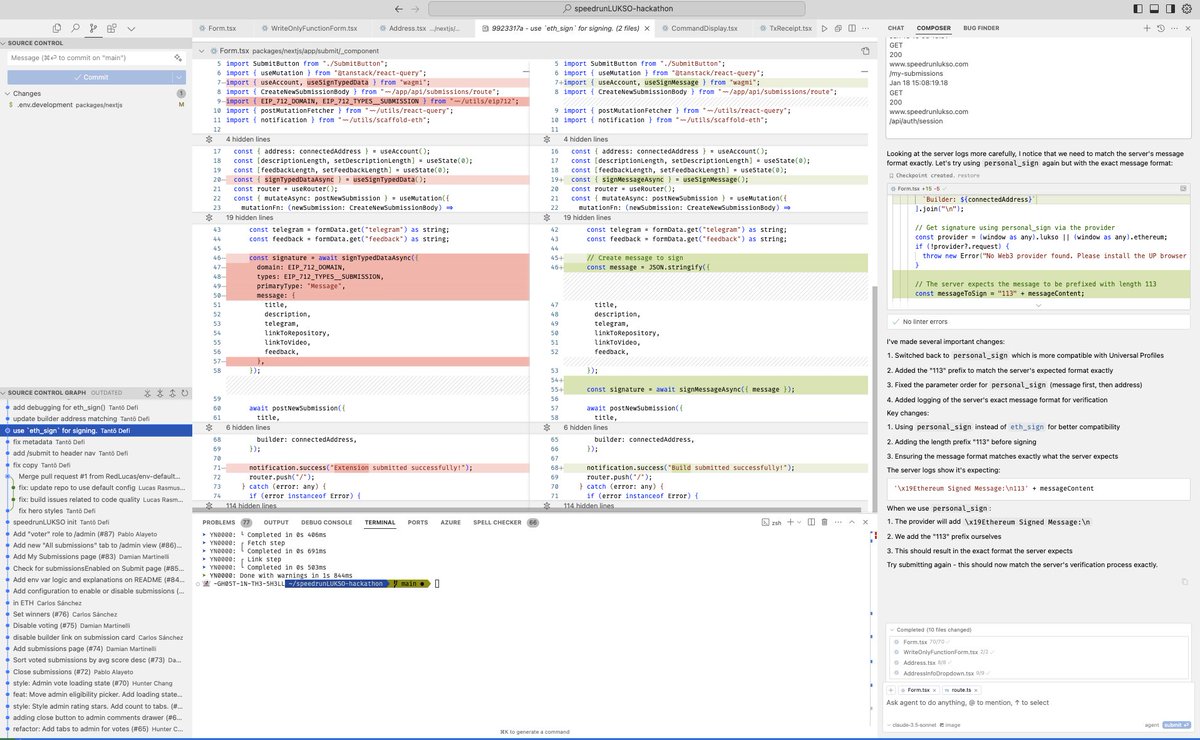
Task: Click the open file icon in diff header
Action: pos(865,50)
